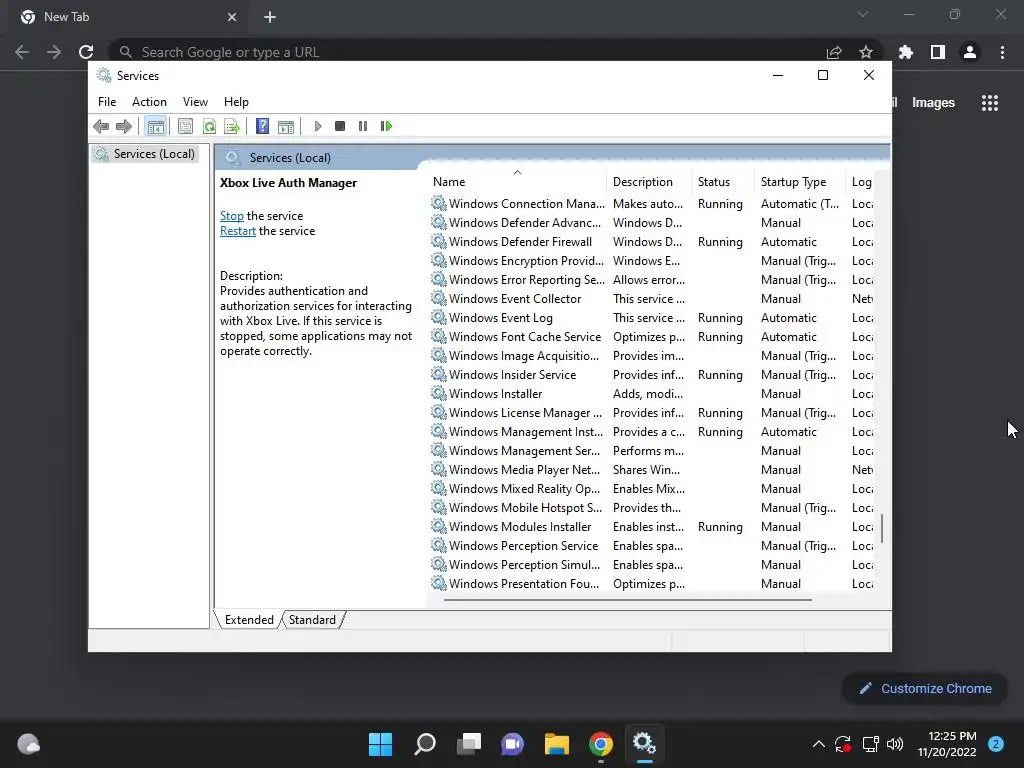The image size is (1024, 768).
Task: Open the Help toolbar icon
Action: (x=262, y=126)
